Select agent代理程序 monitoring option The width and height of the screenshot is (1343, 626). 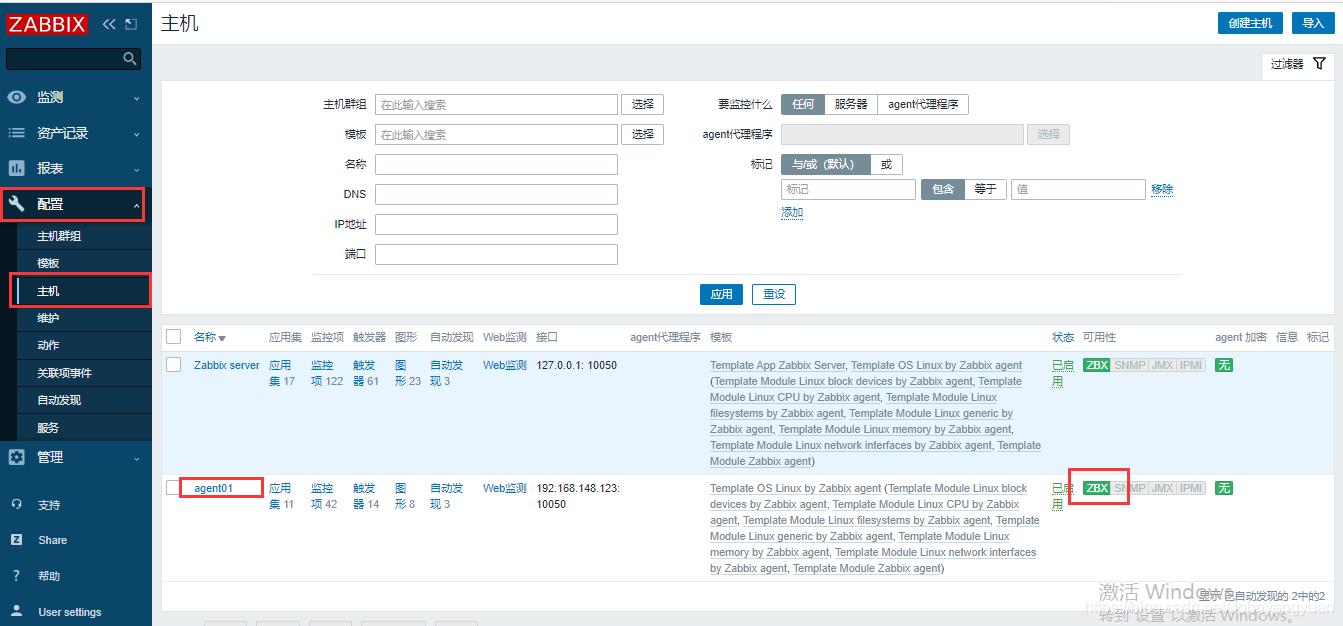923,104
